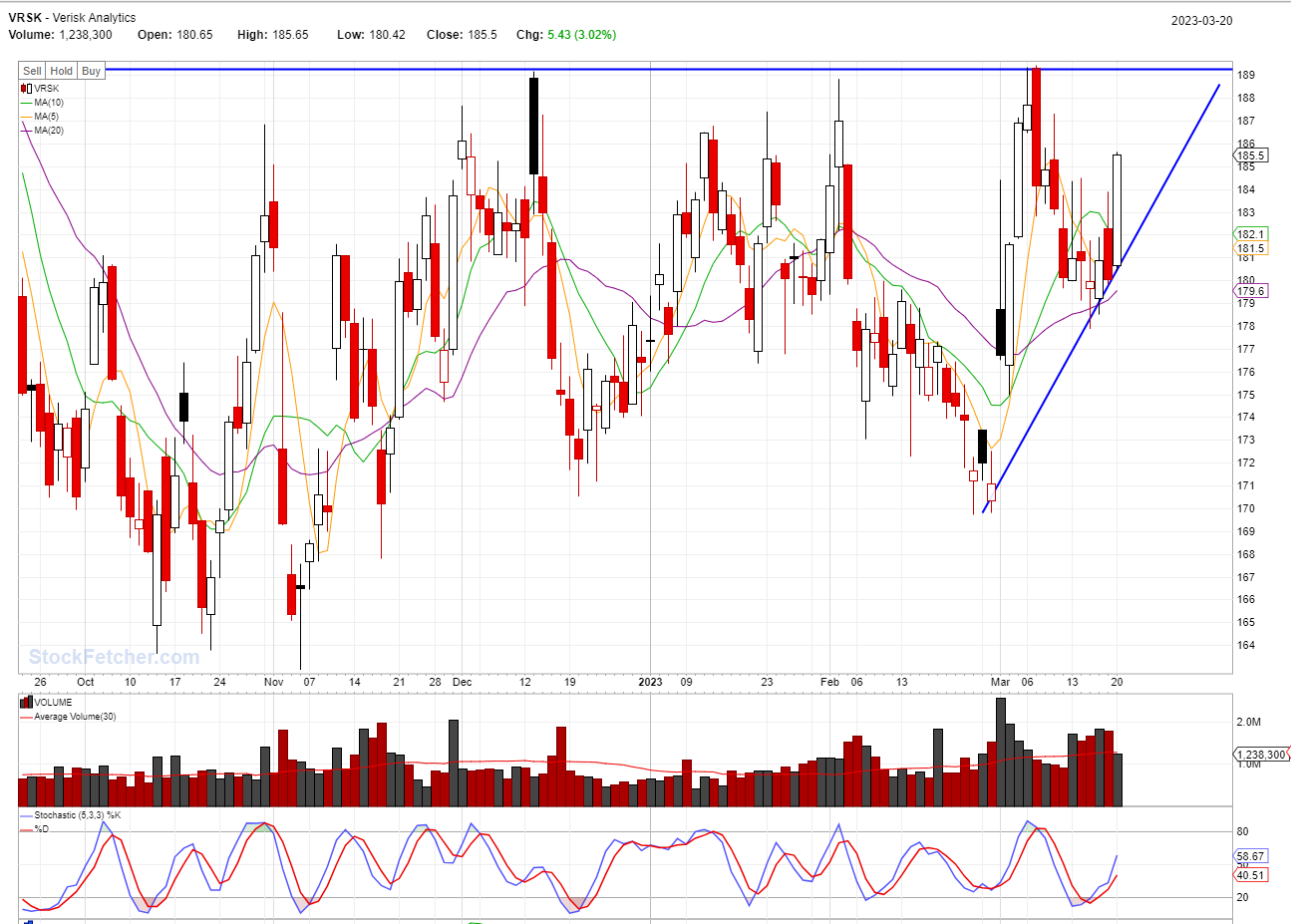This screenshot has height=924, width=1291.
Task: Click the High: 185.65 value
Action: coord(273,35)
